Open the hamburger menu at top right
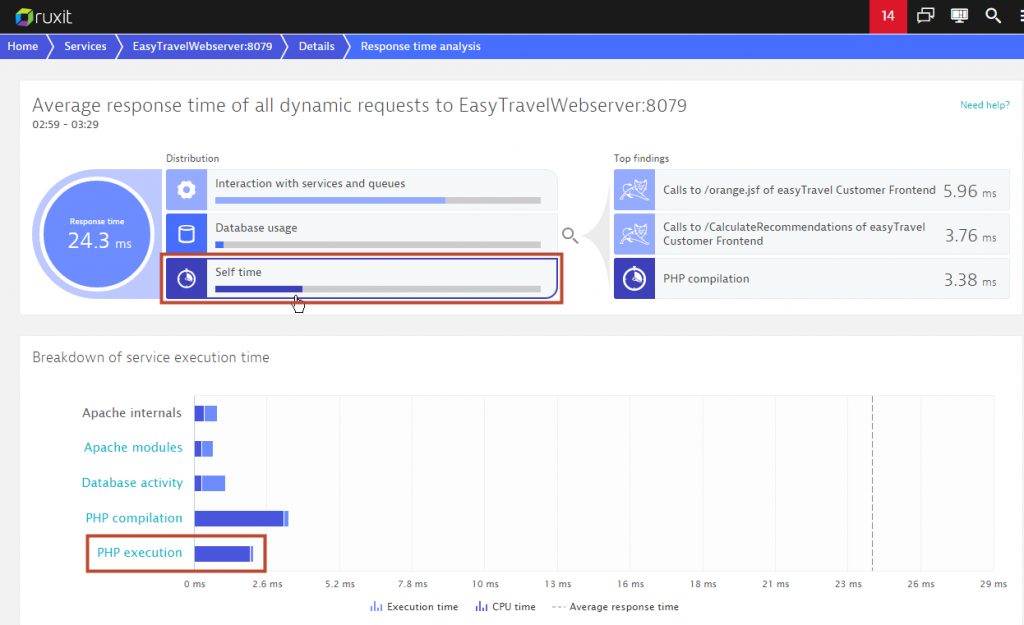This screenshot has height=625, width=1024. click(1021, 16)
